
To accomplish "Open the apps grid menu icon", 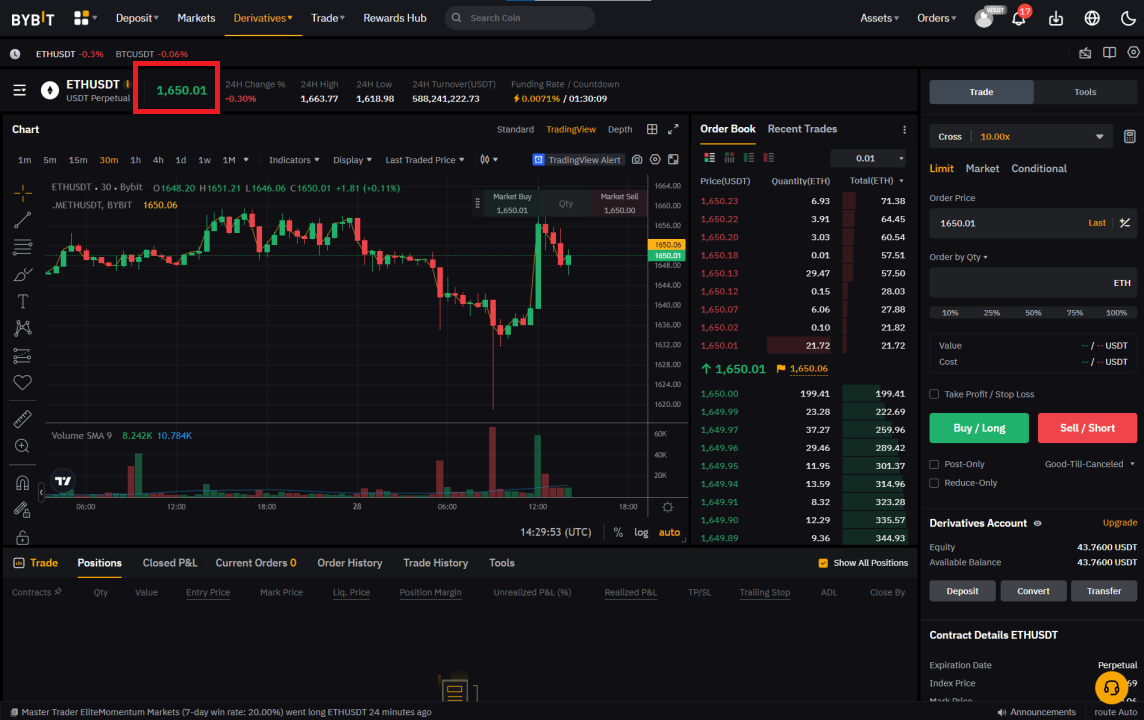I will tap(82, 18).
